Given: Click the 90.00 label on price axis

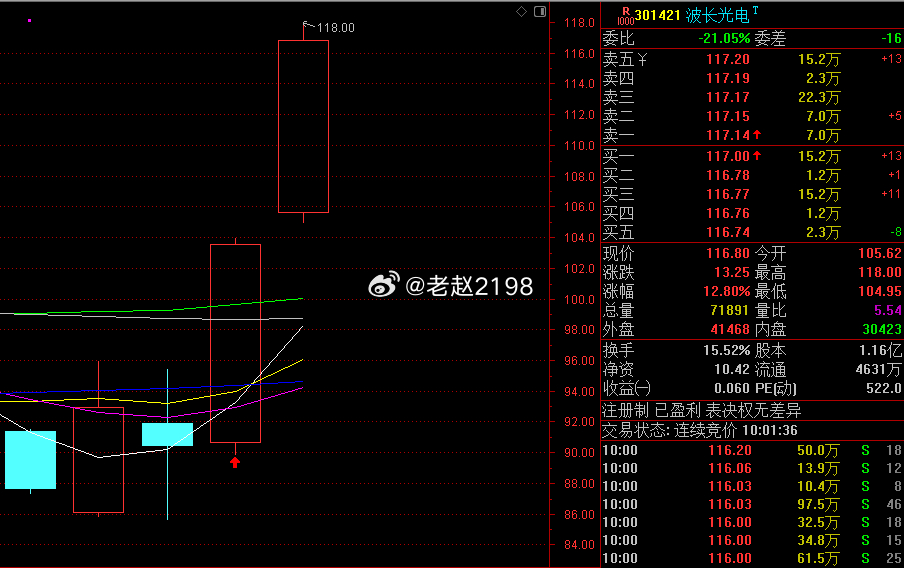Looking at the screenshot, I should [579, 453].
